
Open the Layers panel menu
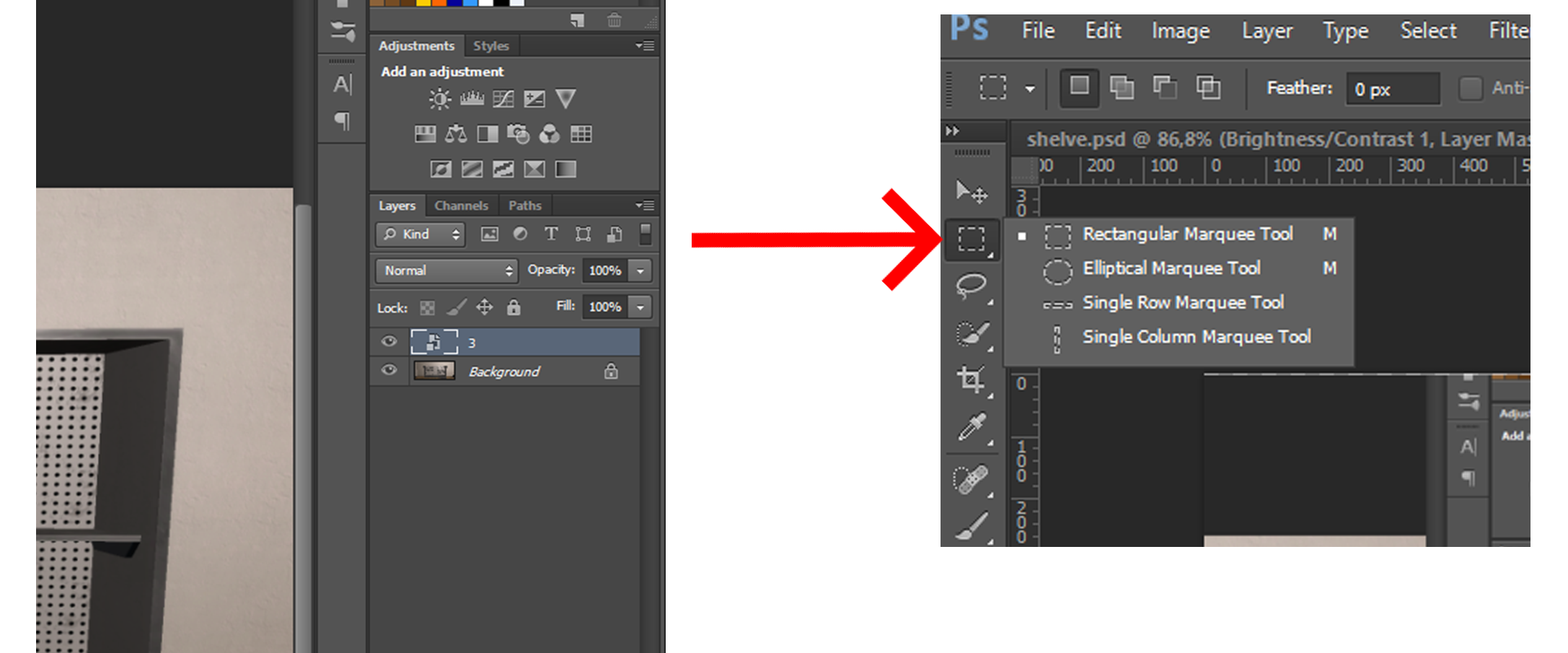pyautogui.click(x=646, y=206)
